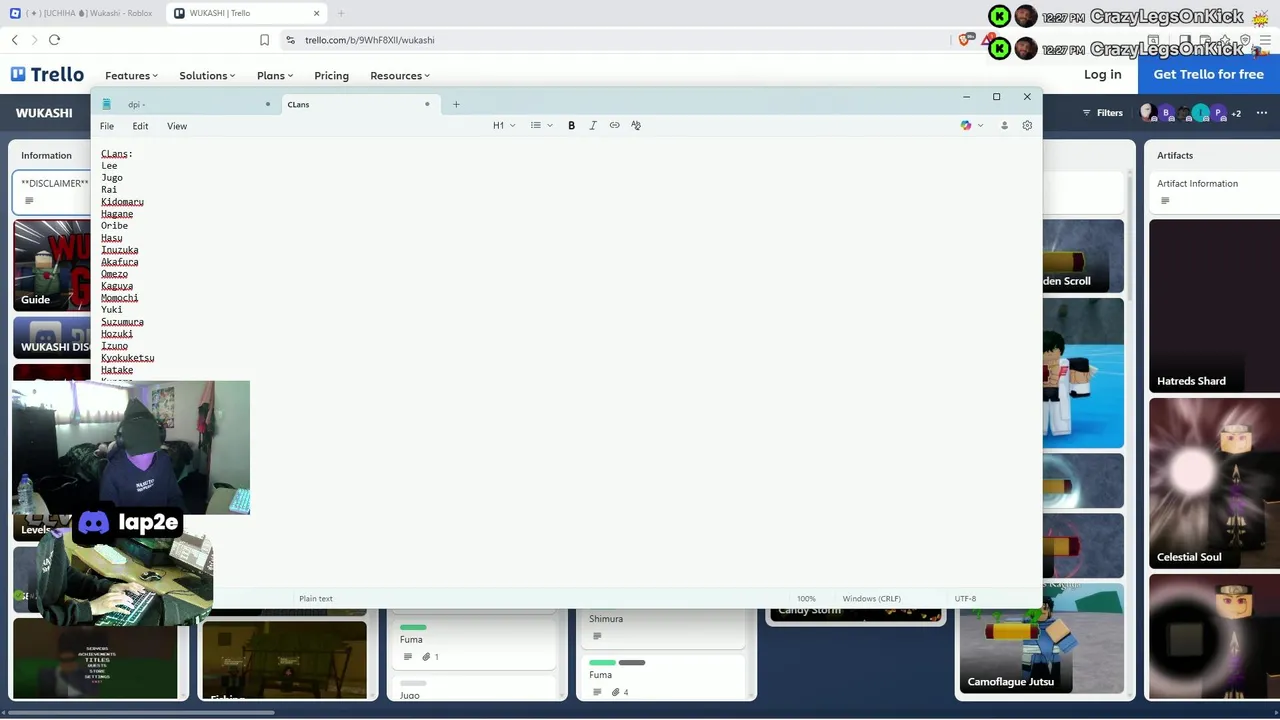
Task: Toggle bold formatting in Notepad
Action: click(571, 126)
